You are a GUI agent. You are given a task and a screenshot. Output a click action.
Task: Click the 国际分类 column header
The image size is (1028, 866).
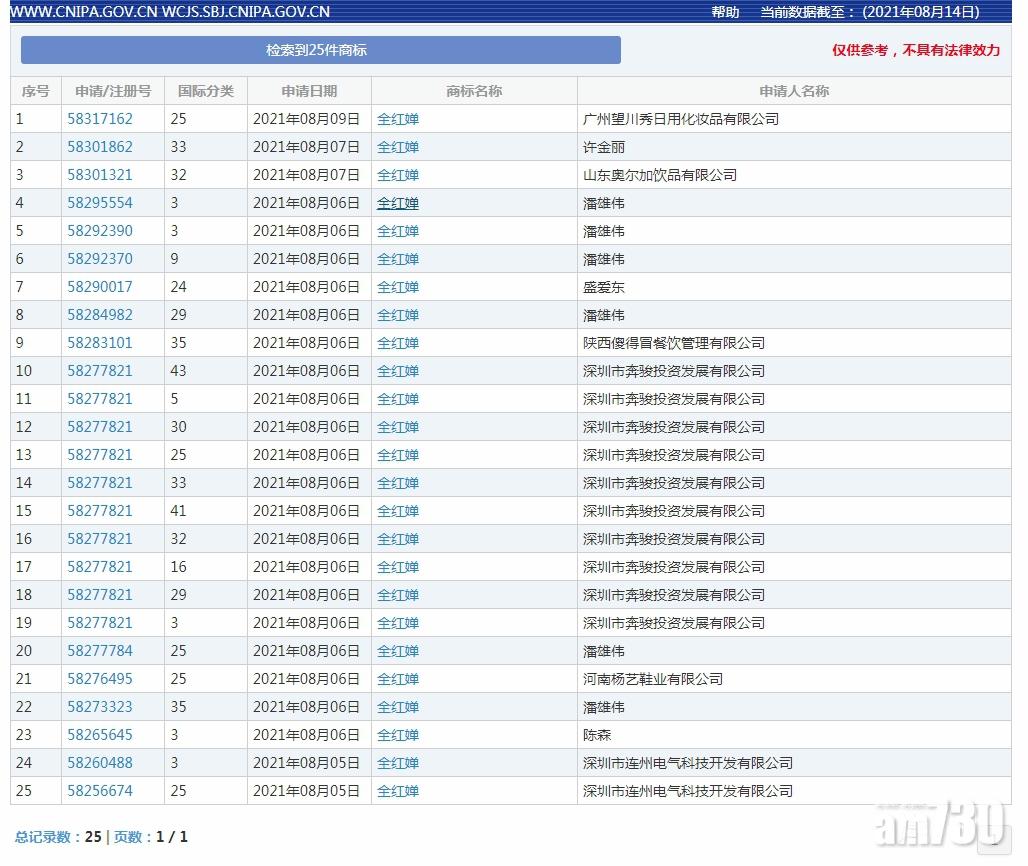206,91
